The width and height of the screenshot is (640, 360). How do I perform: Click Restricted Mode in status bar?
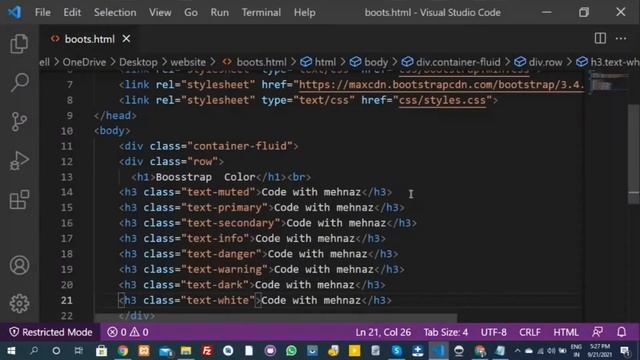tap(51, 332)
